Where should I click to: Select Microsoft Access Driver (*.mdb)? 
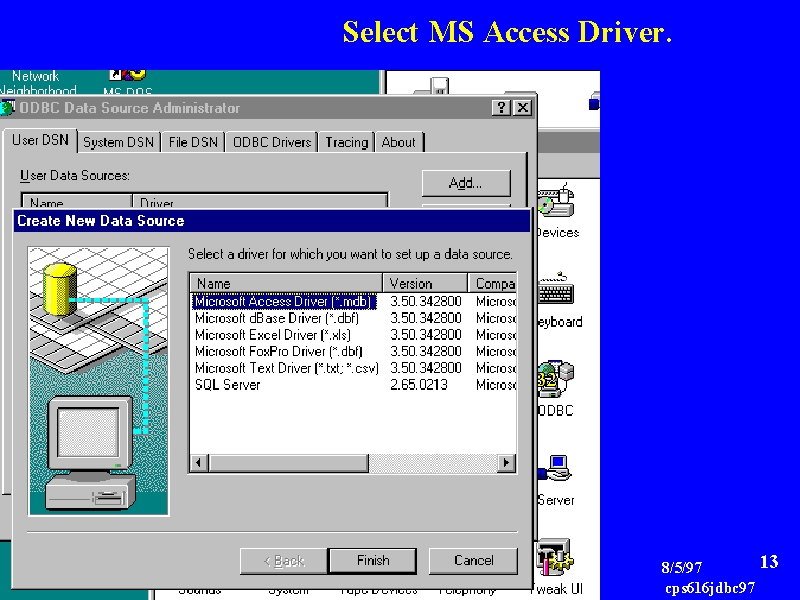285,302
